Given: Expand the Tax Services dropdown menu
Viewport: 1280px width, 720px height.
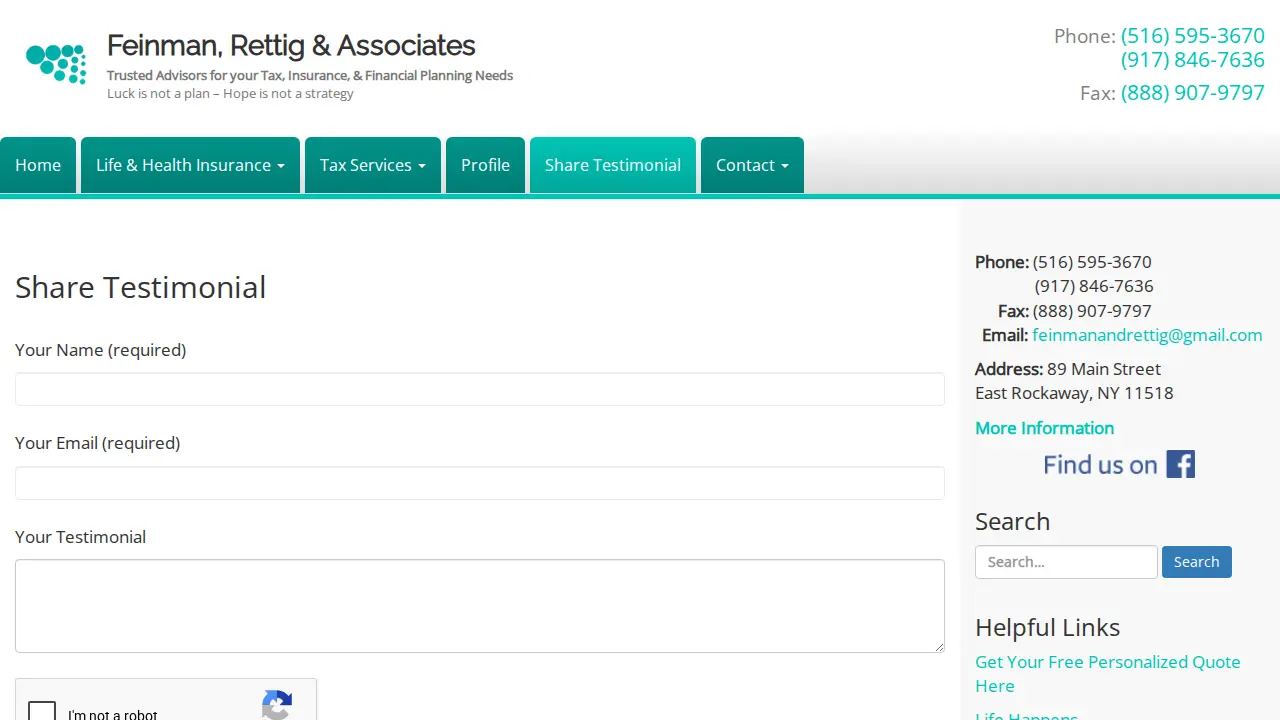Looking at the screenshot, I should point(373,165).
